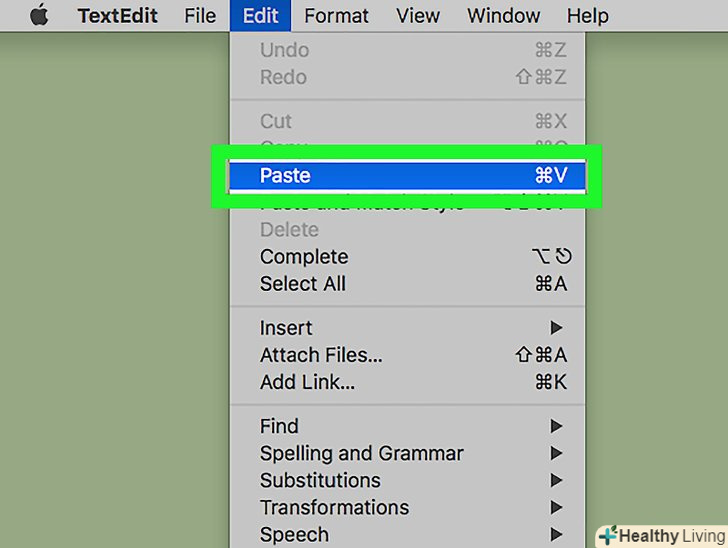Viewport: 728px width, 548px height.
Task: Open the Substitutions submenu
Action: coord(320,480)
